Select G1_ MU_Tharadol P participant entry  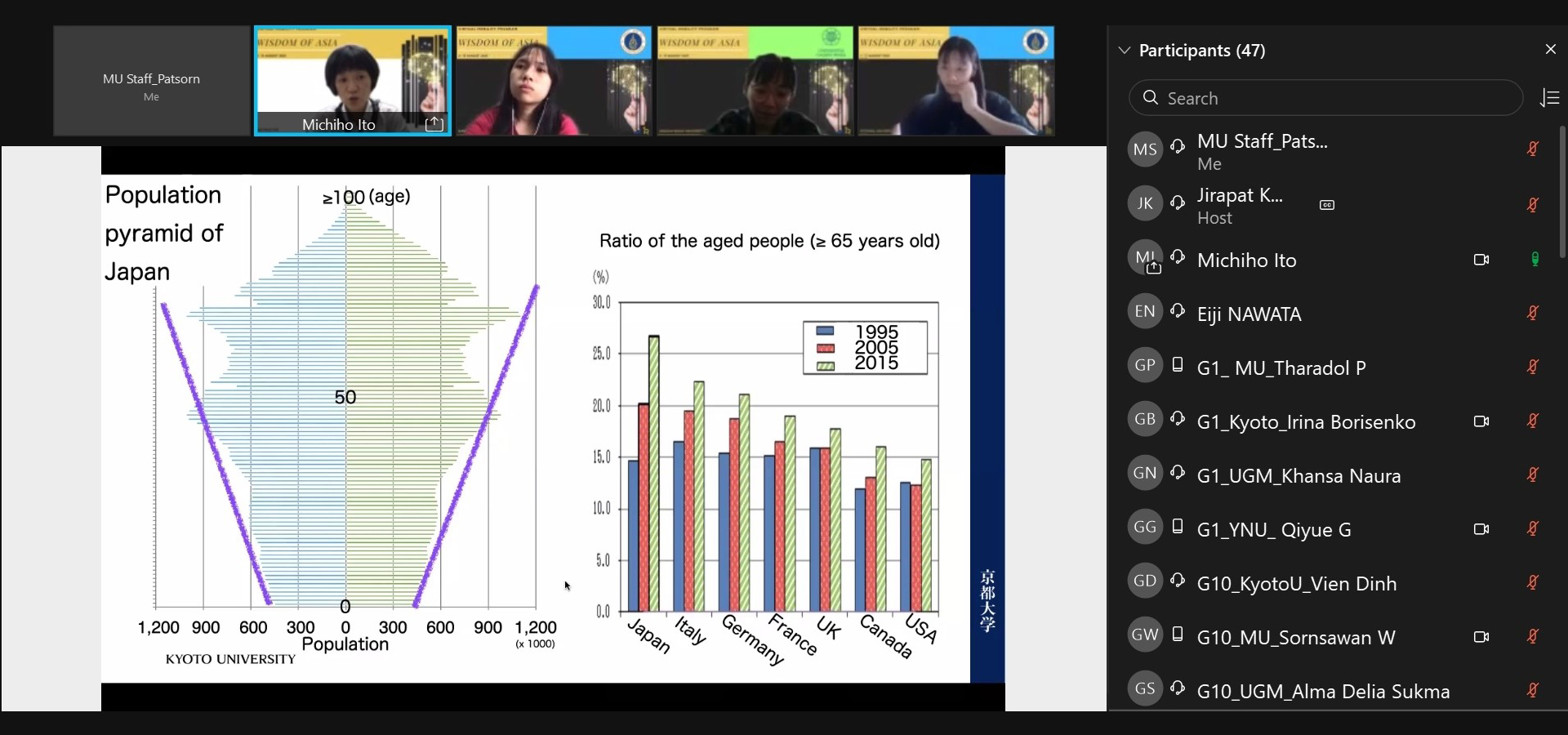(x=1281, y=367)
